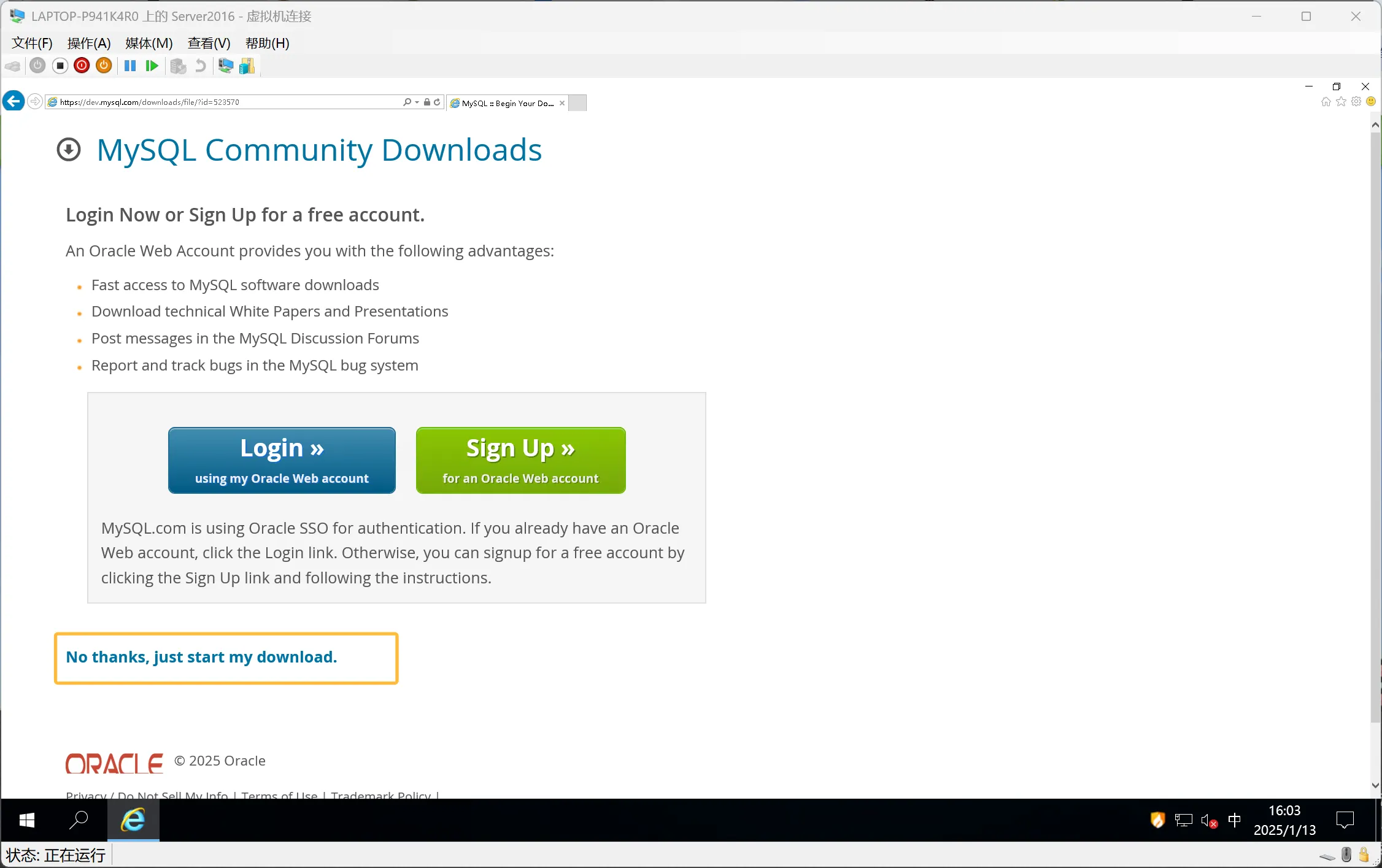Click the page scrollbar down arrow

(1376, 785)
